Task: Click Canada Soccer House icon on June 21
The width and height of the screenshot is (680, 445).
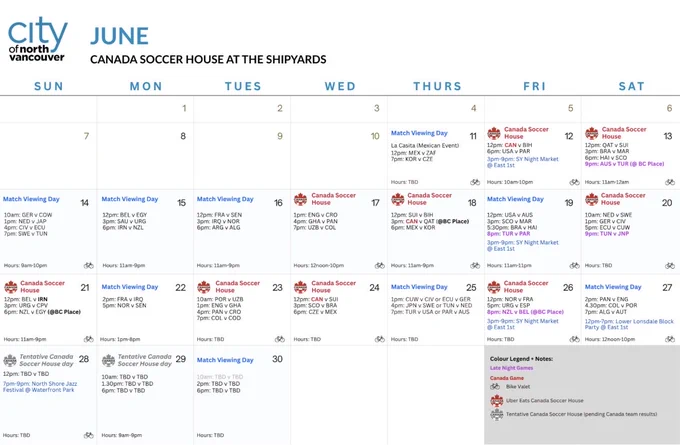Action: pos(10,287)
